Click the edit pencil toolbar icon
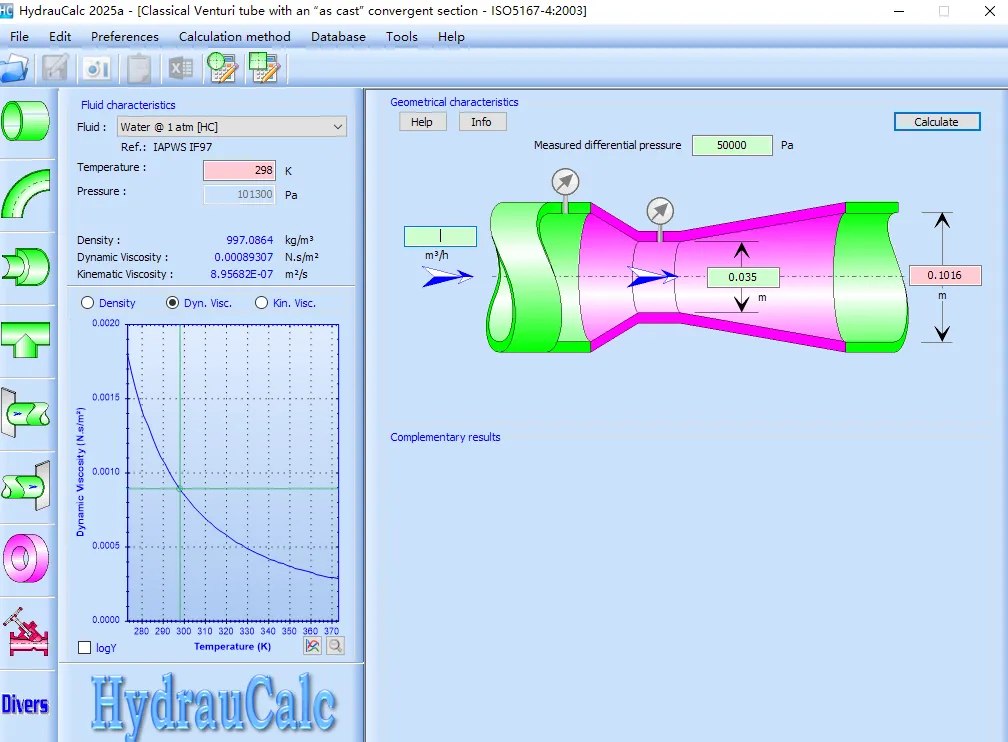 [55, 68]
